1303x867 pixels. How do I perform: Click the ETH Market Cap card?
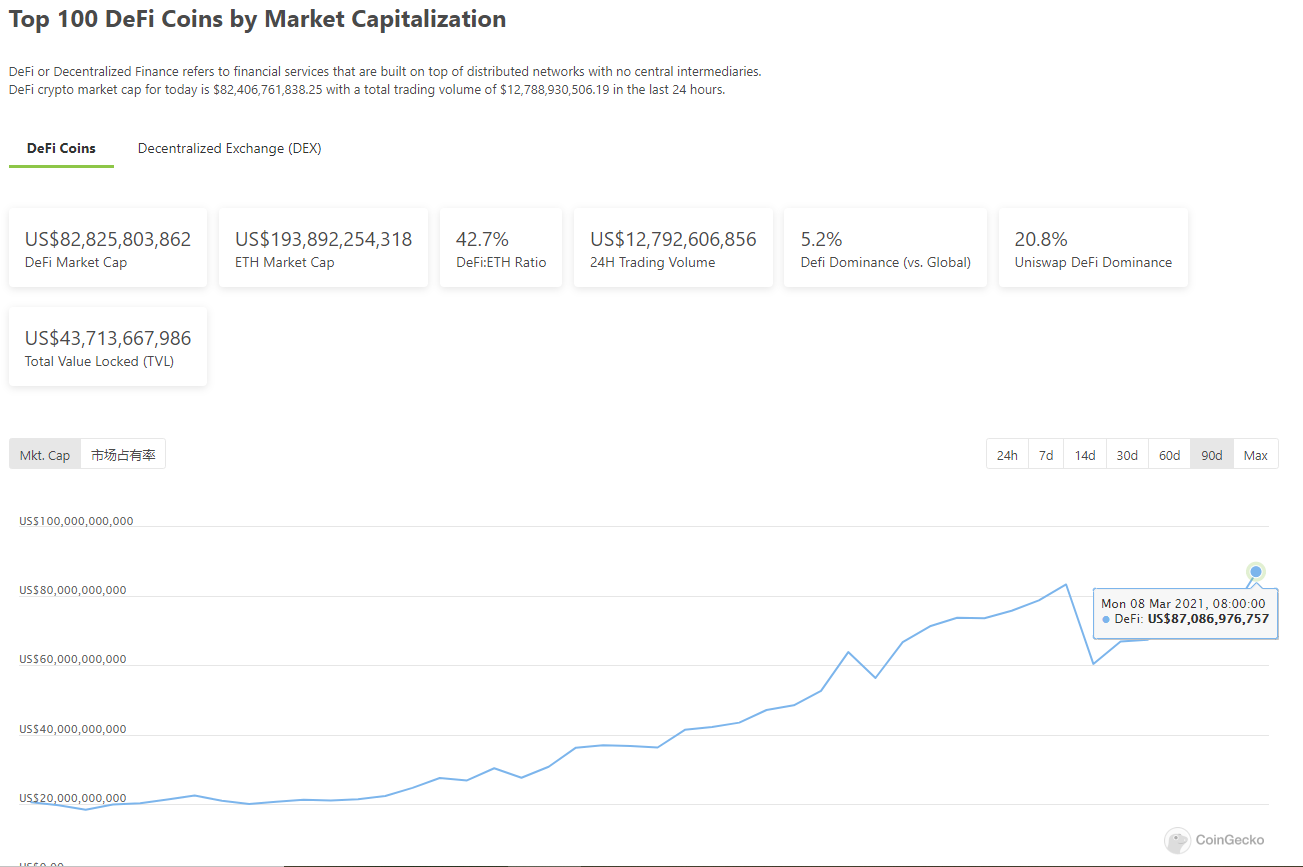tap(323, 248)
